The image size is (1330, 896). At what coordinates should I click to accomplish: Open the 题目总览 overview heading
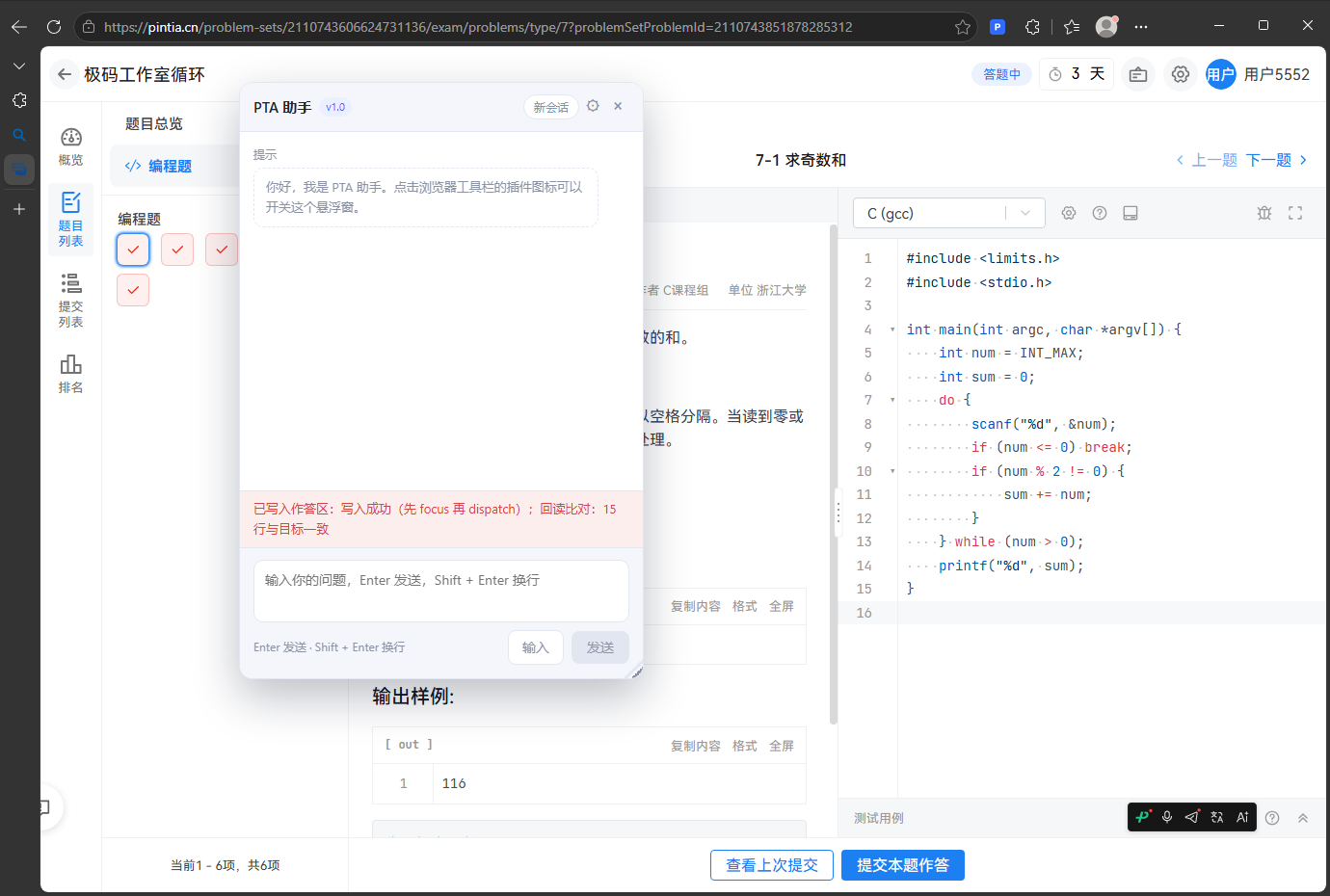click(154, 123)
